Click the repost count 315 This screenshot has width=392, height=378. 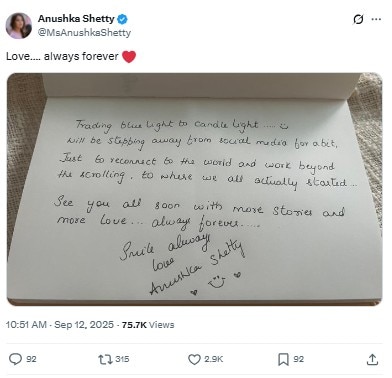[122, 359]
